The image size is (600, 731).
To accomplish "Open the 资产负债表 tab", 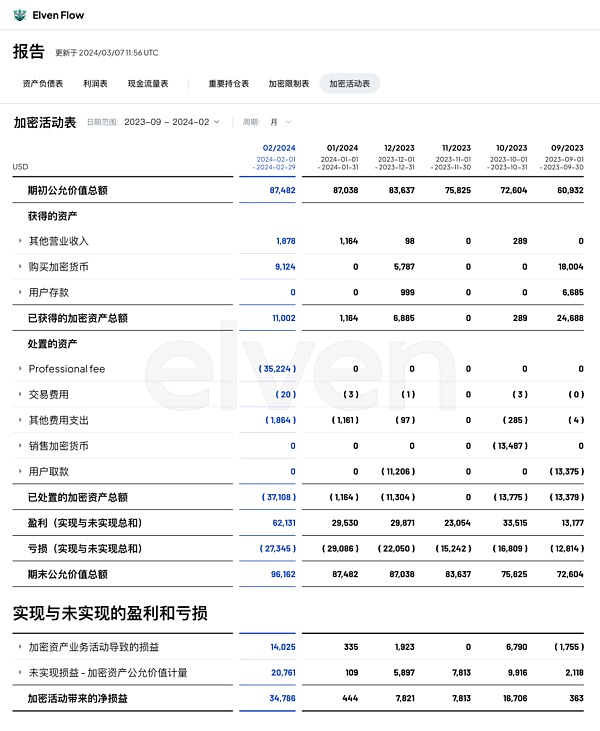I will pos(43,83).
